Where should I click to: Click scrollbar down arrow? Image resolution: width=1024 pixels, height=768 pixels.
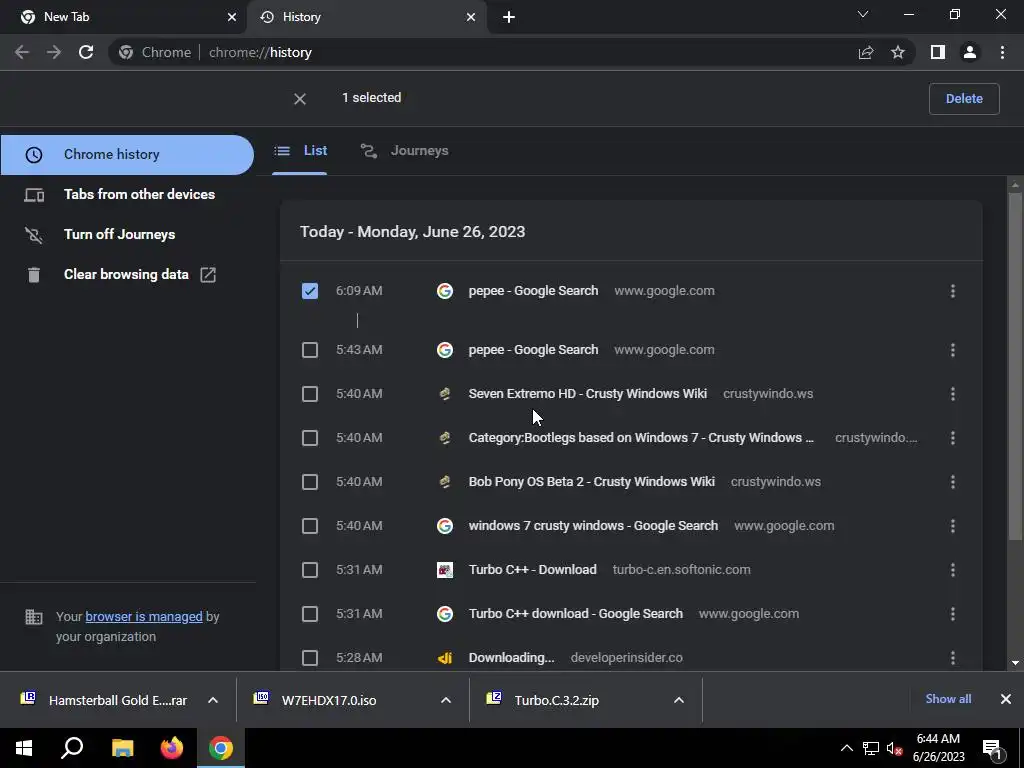click(1015, 663)
